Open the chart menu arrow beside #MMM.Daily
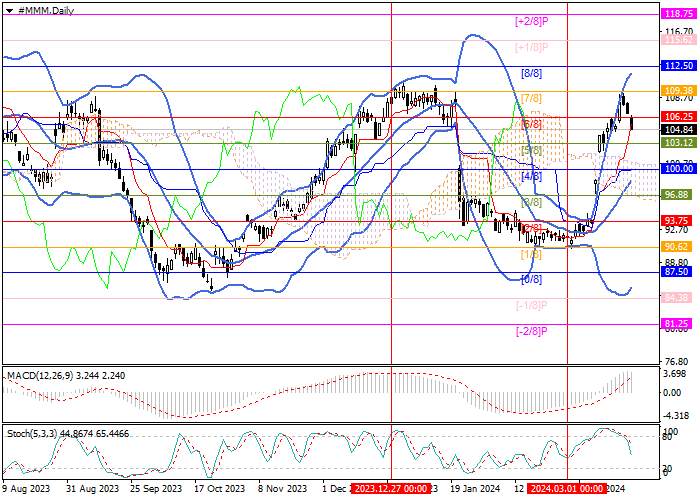Image resolution: width=700 pixels, height=500 pixels. [9, 11]
